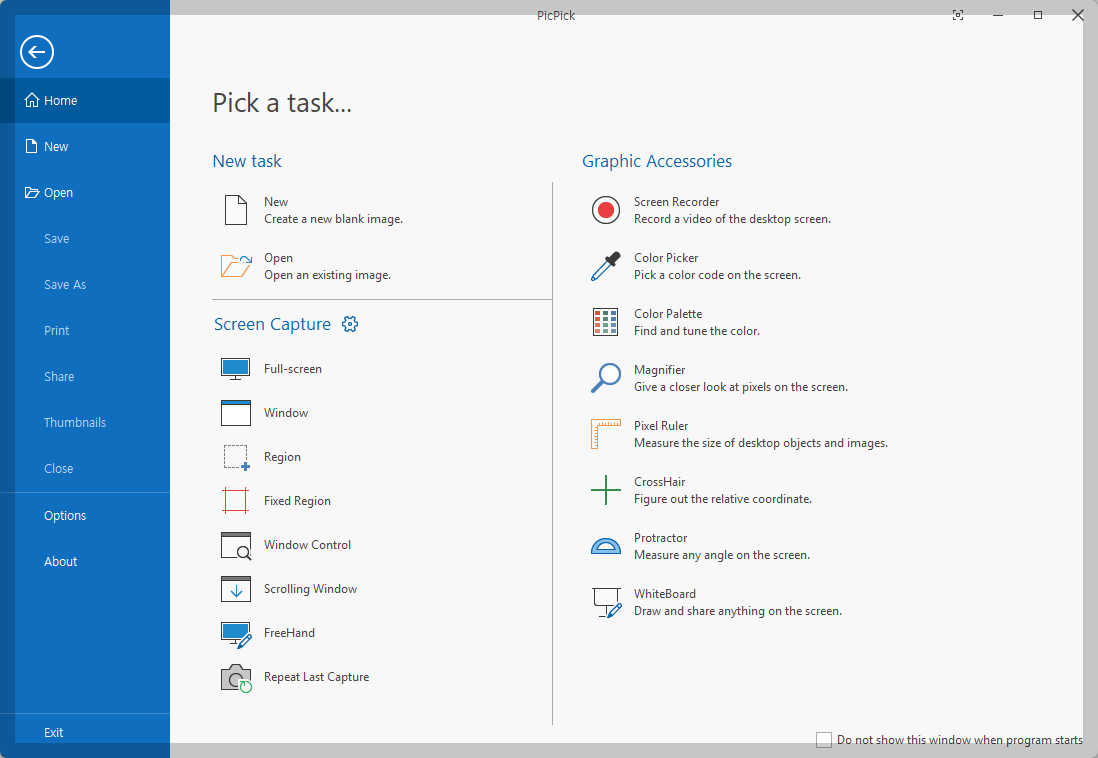Choose Share in the sidebar
The width and height of the screenshot is (1098, 758).
pos(85,376)
